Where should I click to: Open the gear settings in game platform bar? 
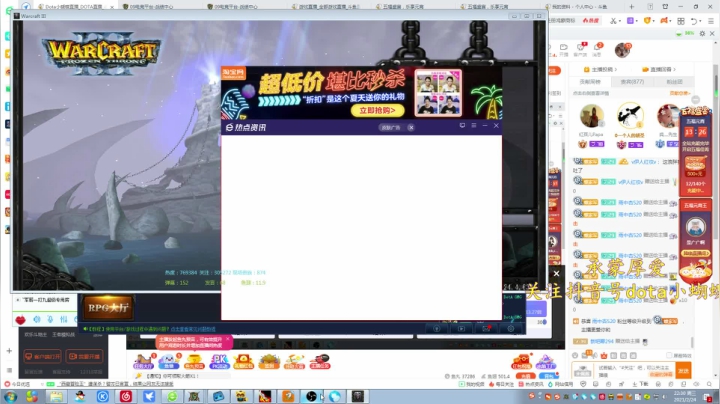point(511,329)
